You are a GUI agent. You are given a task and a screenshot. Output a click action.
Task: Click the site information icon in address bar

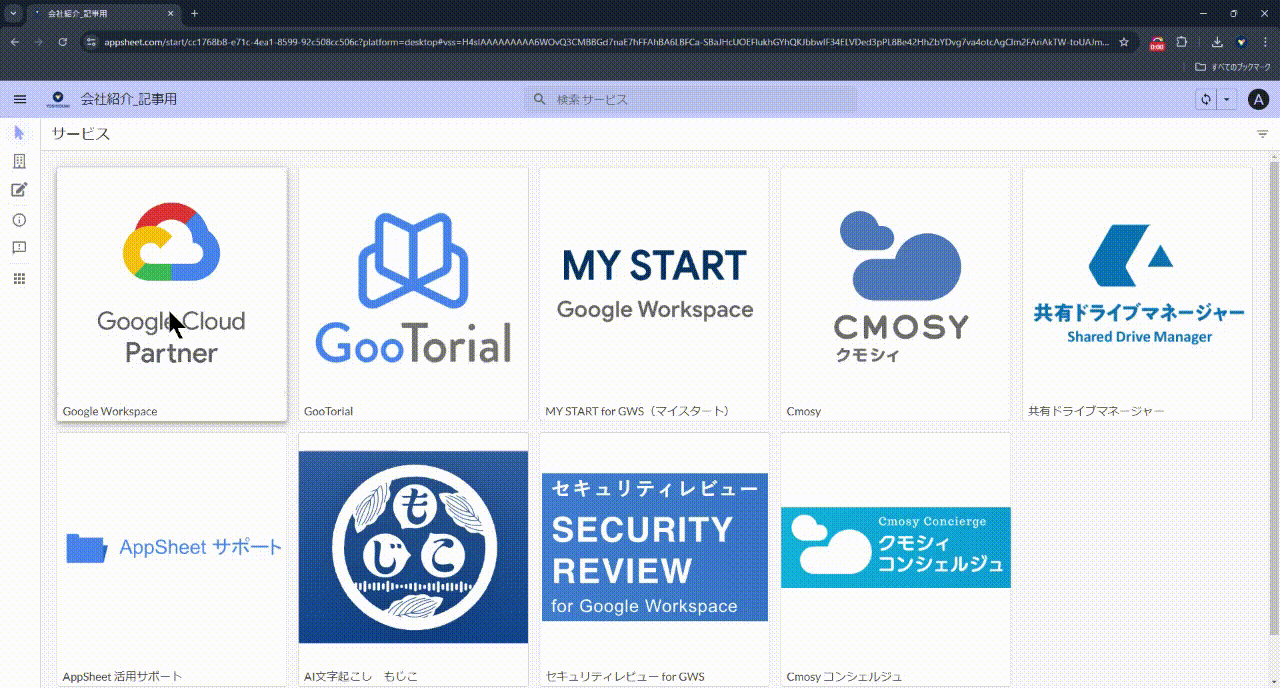point(91,42)
